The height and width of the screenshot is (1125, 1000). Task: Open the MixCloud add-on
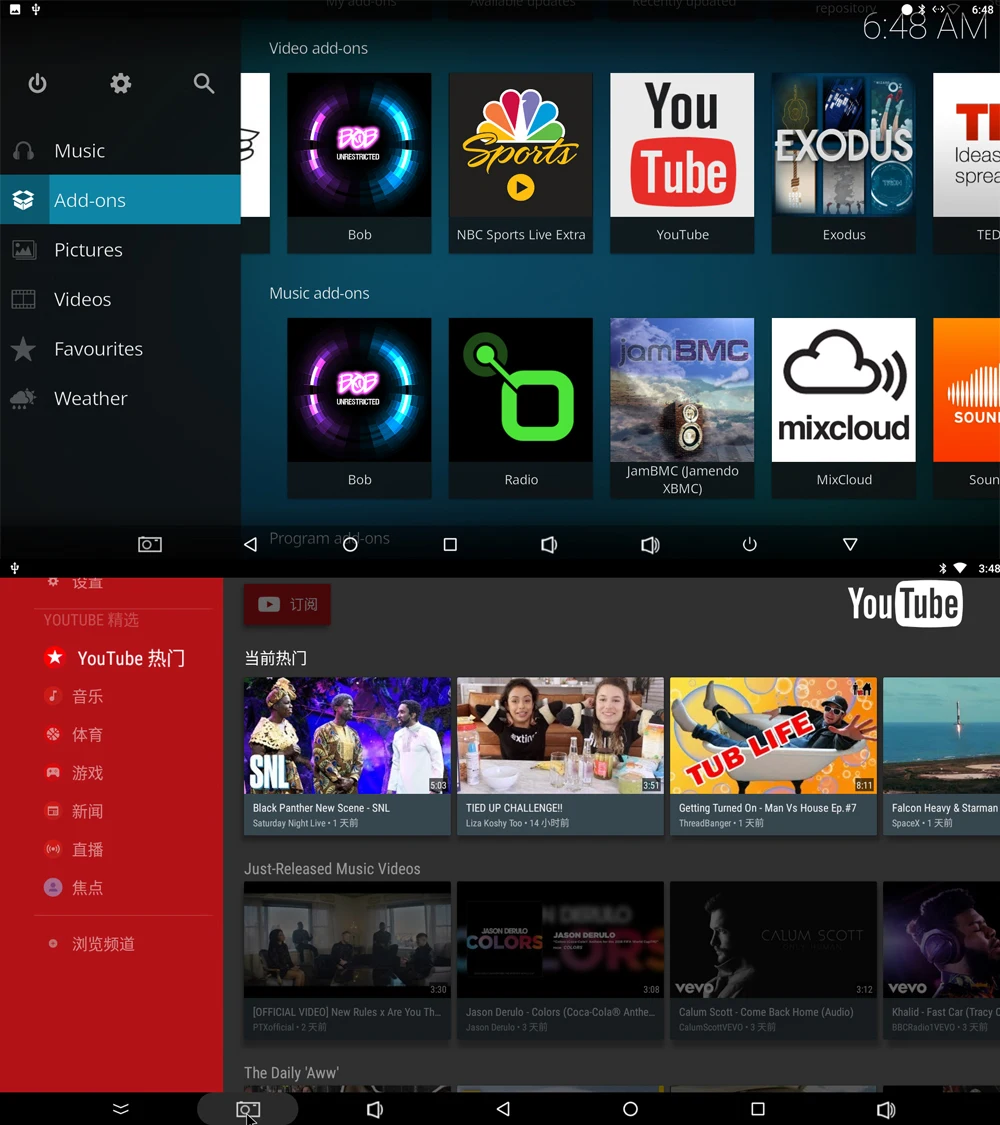tap(844, 408)
